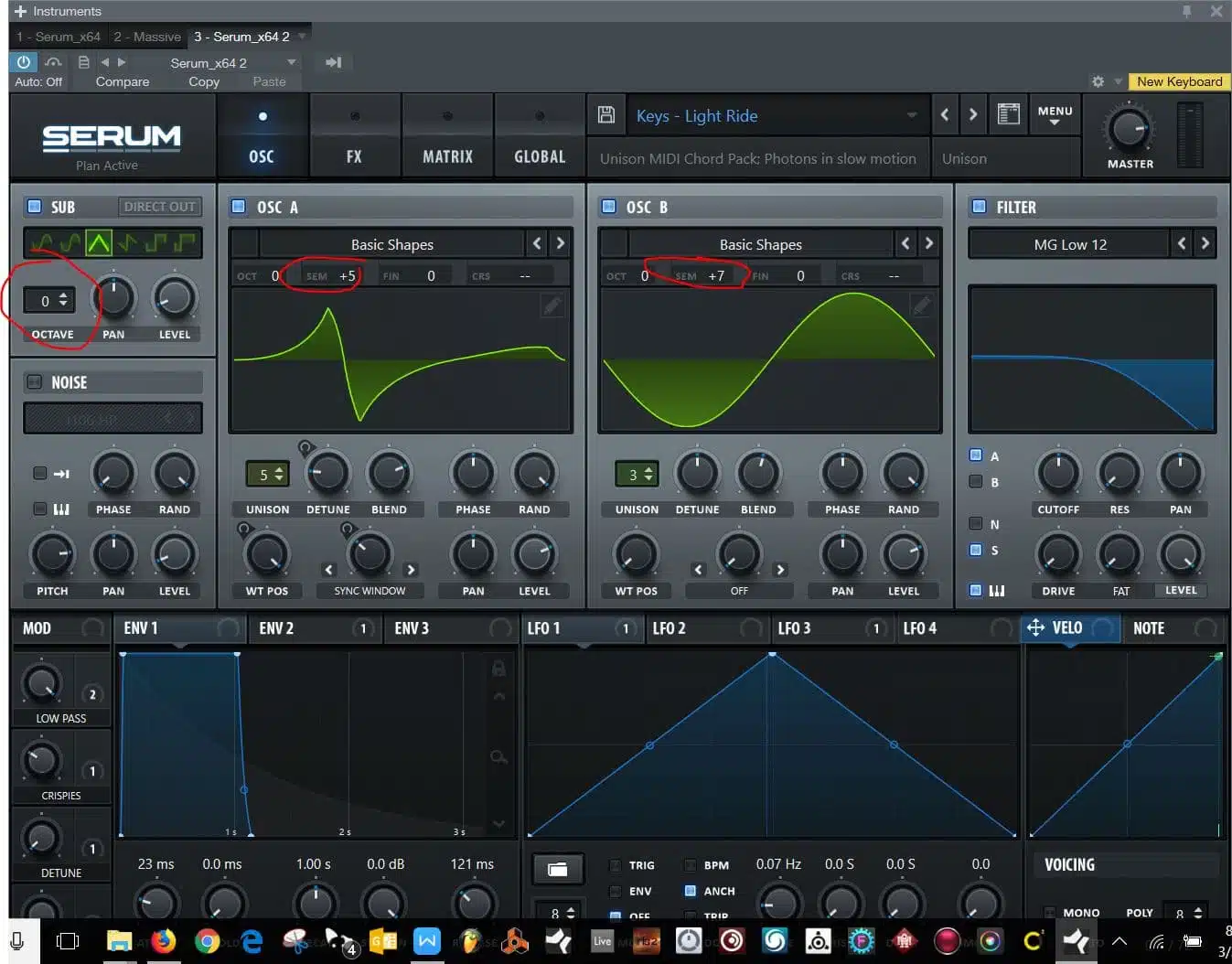Enable the NOISE oscillator checkbox
This screenshot has width=1232, height=964.
pos(35,382)
